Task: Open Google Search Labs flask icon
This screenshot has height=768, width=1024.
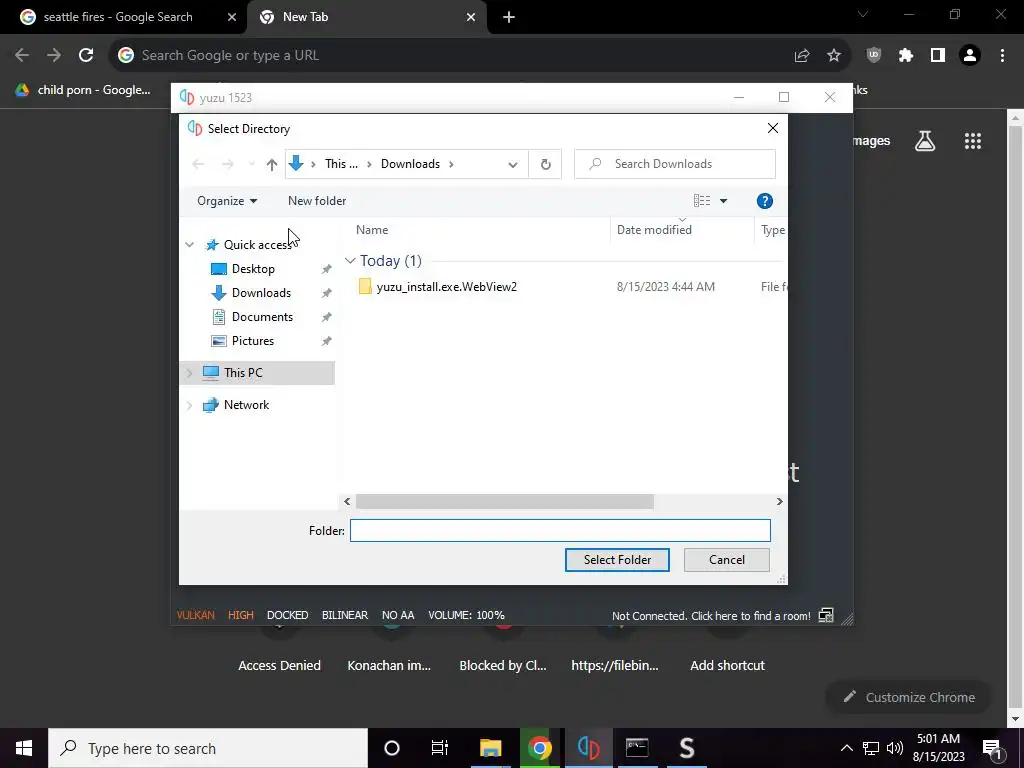Action: 925,141
